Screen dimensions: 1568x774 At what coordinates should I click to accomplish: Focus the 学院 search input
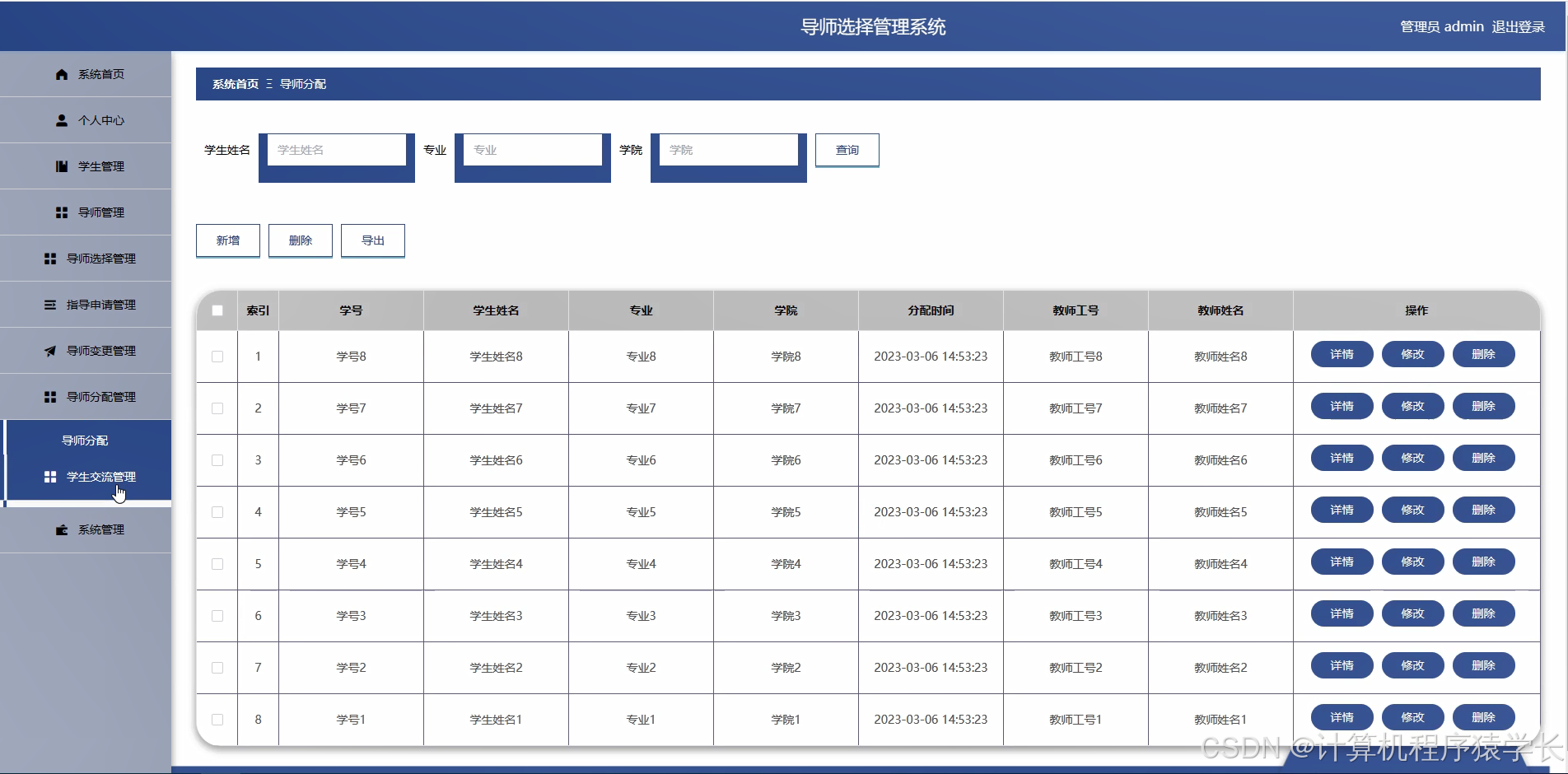(729, 150)
